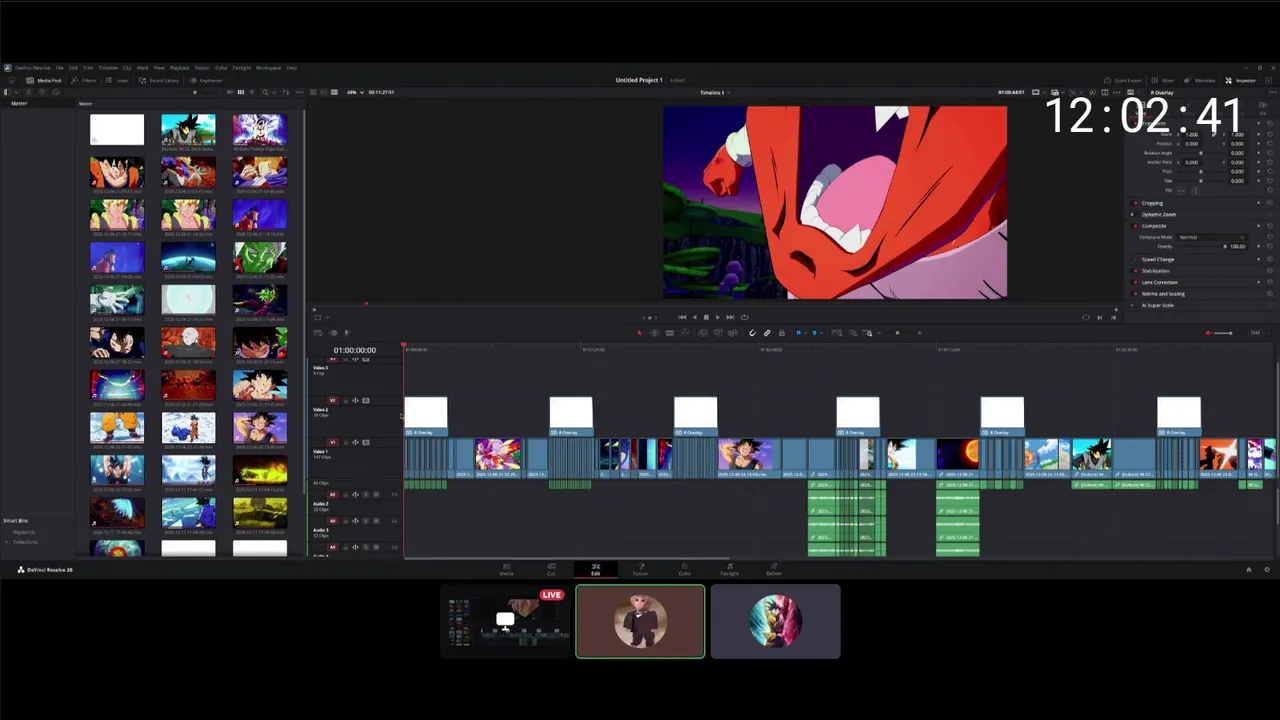Add a flag with the Flag icon

tap(799, 333)
